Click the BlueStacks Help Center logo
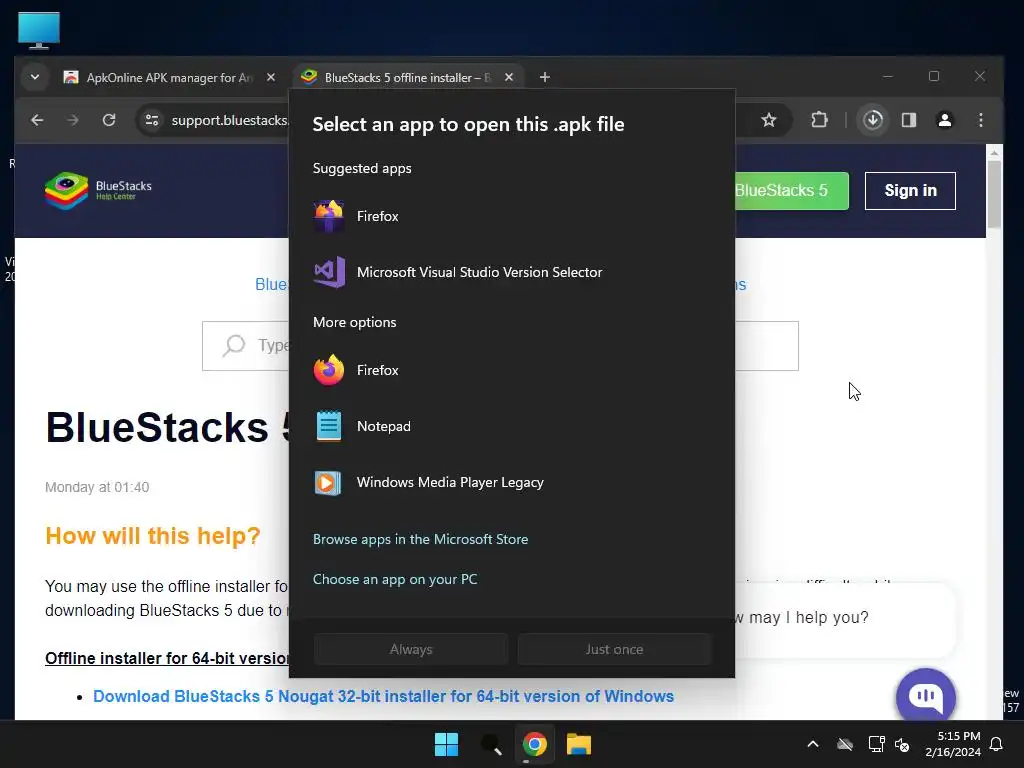 click(x=99, y=191)
